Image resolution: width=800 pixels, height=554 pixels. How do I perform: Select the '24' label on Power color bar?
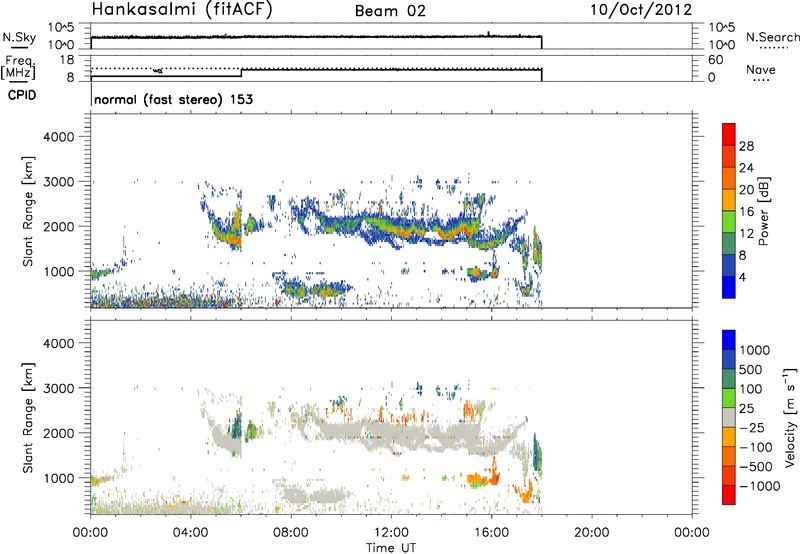(746, 168)
